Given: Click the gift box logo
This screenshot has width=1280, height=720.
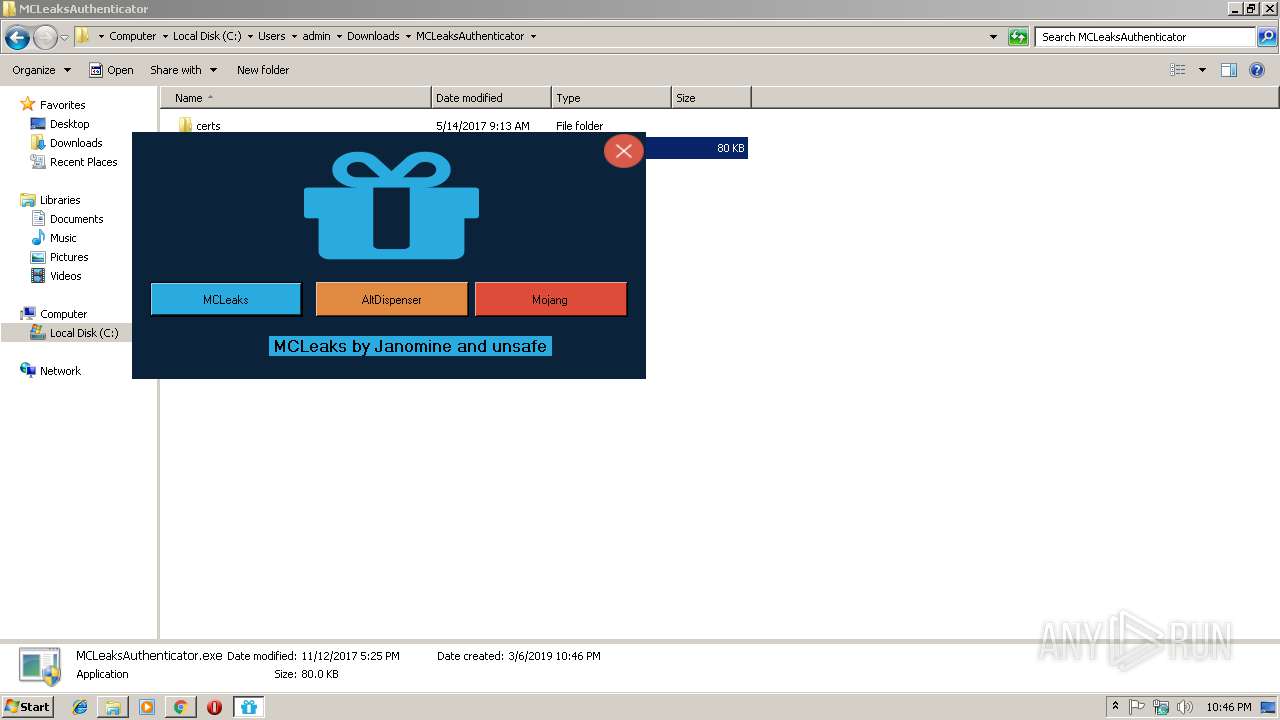Looking at the screenshot, I should [391, 205].
